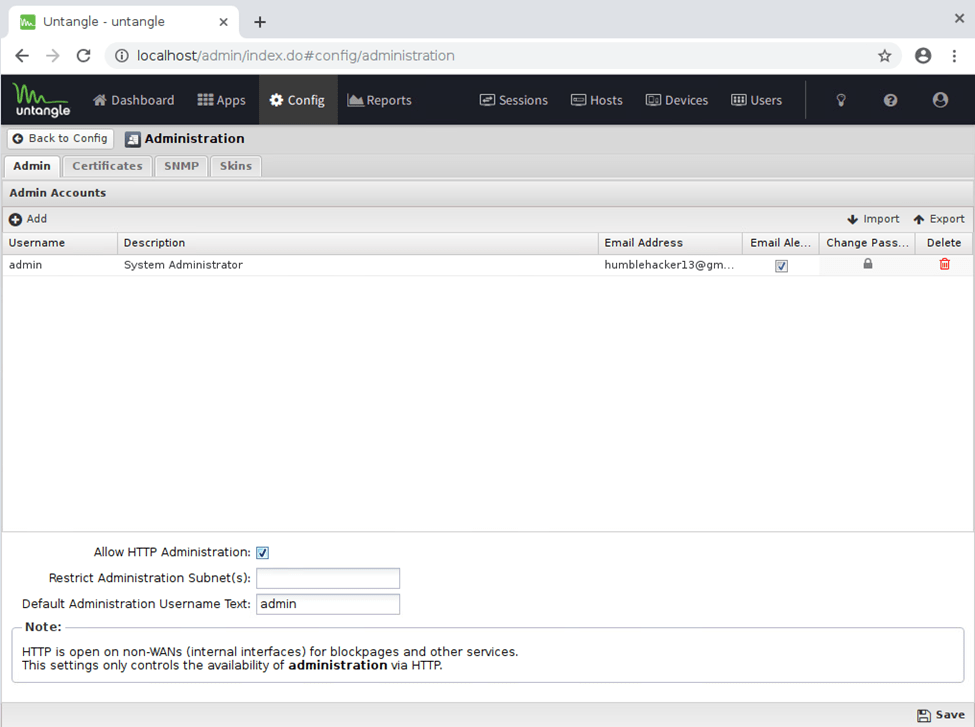Click the Restrict Administration Subnet(s) field
The image size is (975, 727).
[x=328, y=578]
